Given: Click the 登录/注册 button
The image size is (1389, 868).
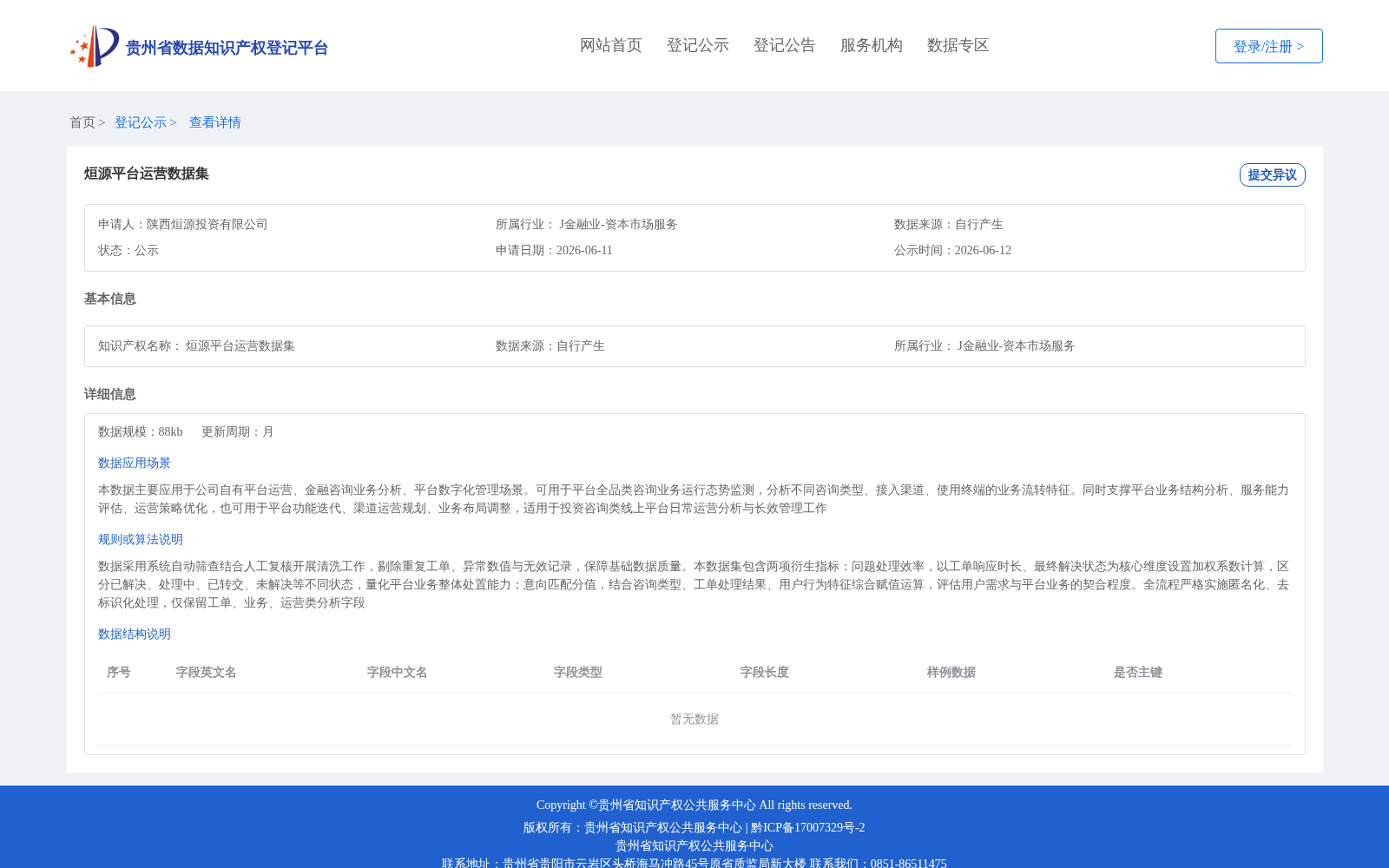Looking at the screenshot, I should 1269,46.
